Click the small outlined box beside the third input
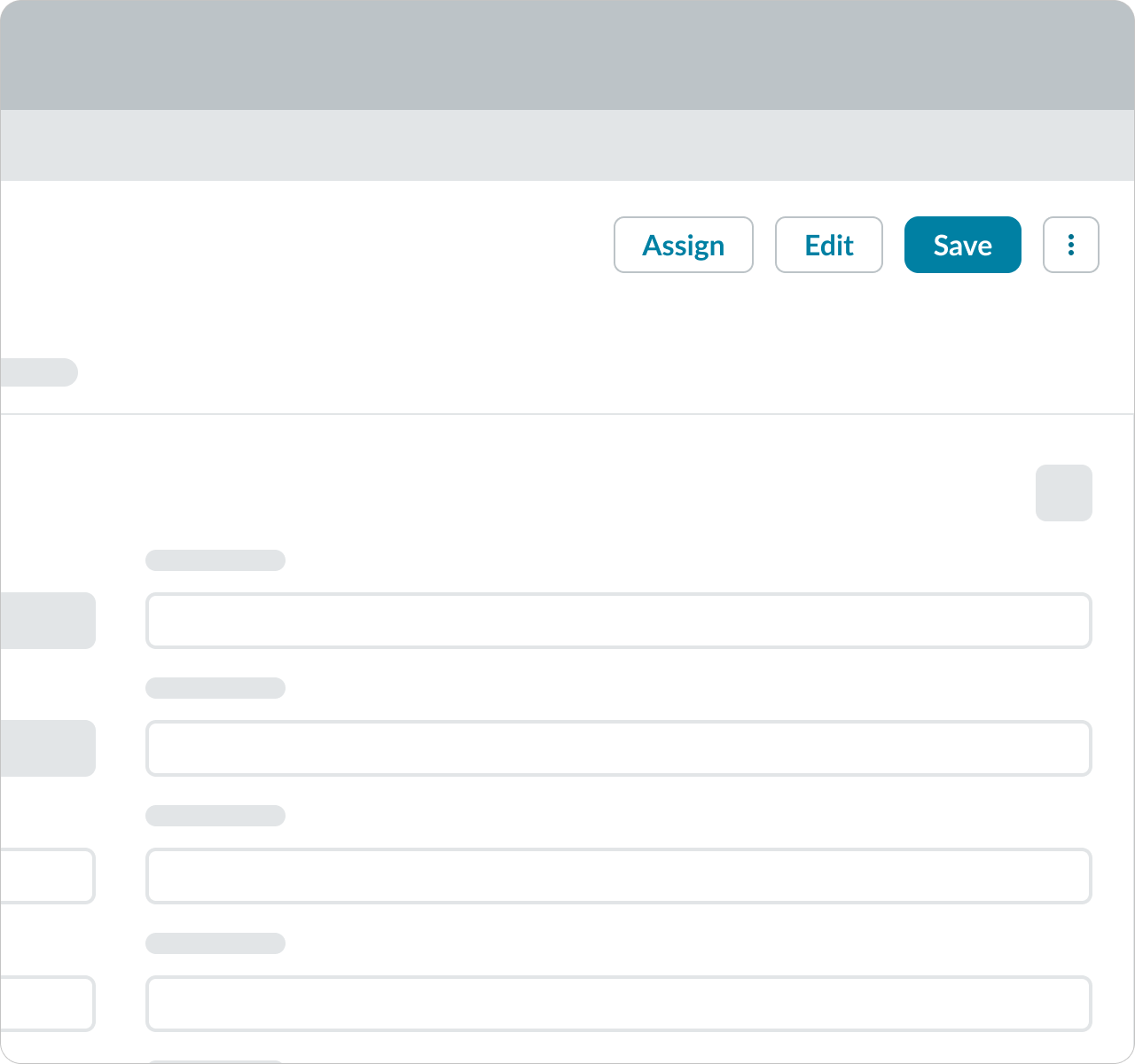 [x=47, y=876]
